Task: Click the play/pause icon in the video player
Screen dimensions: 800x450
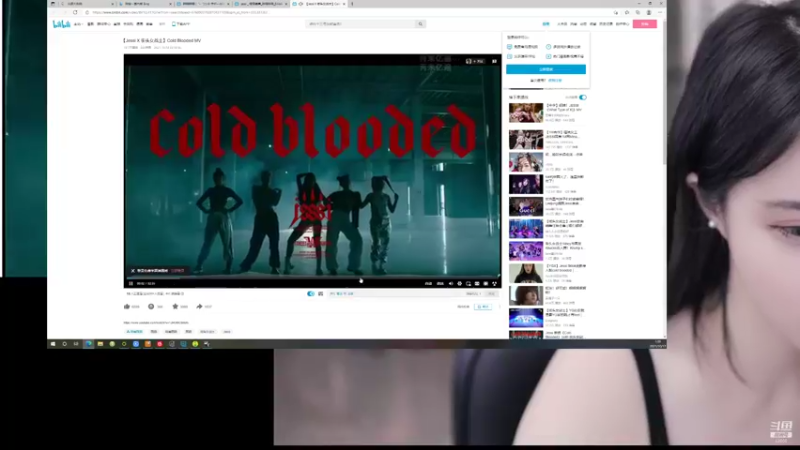Action: [x=131, y=283]
